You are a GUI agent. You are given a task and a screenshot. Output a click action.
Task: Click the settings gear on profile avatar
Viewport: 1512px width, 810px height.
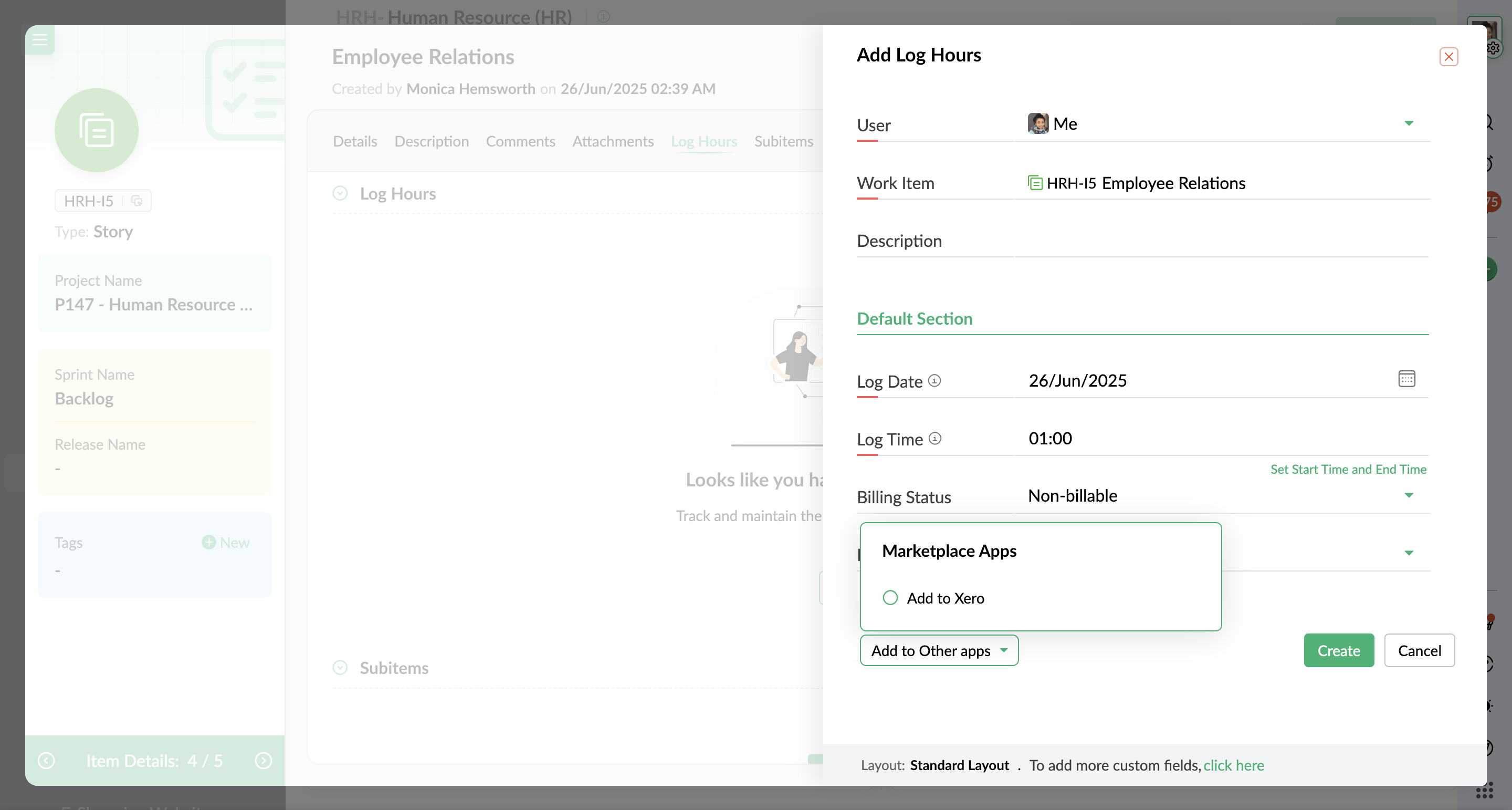pyautogui.click(x=1493, y=48)
